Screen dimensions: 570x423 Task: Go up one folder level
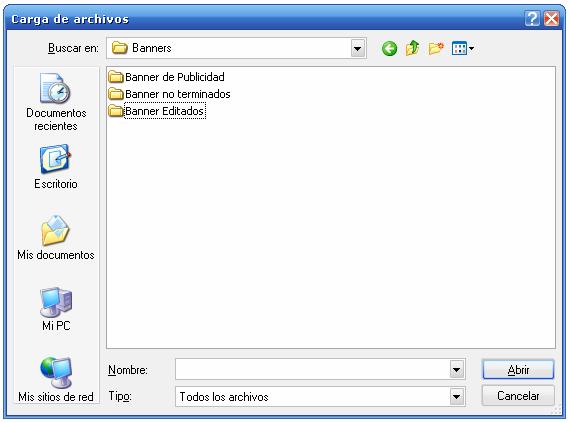(413, 48)
